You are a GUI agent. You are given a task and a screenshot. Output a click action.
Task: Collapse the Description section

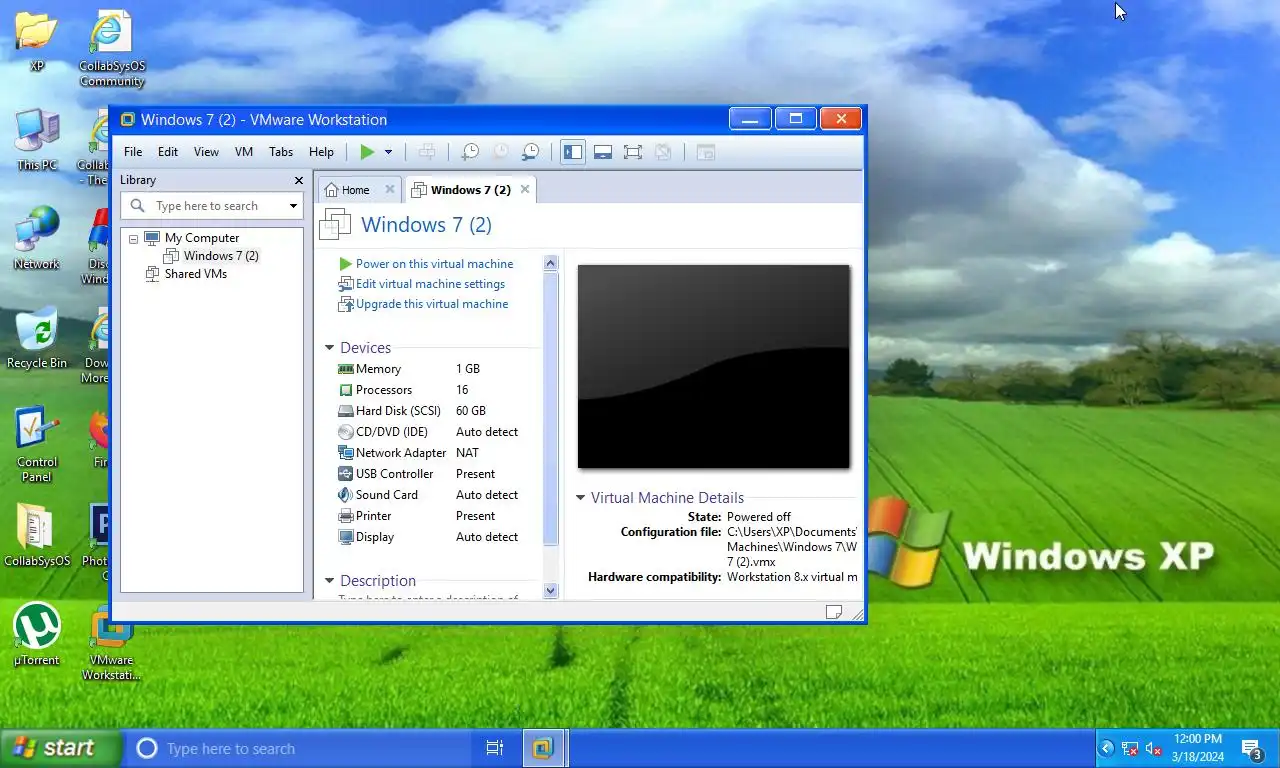click(329, 581)
